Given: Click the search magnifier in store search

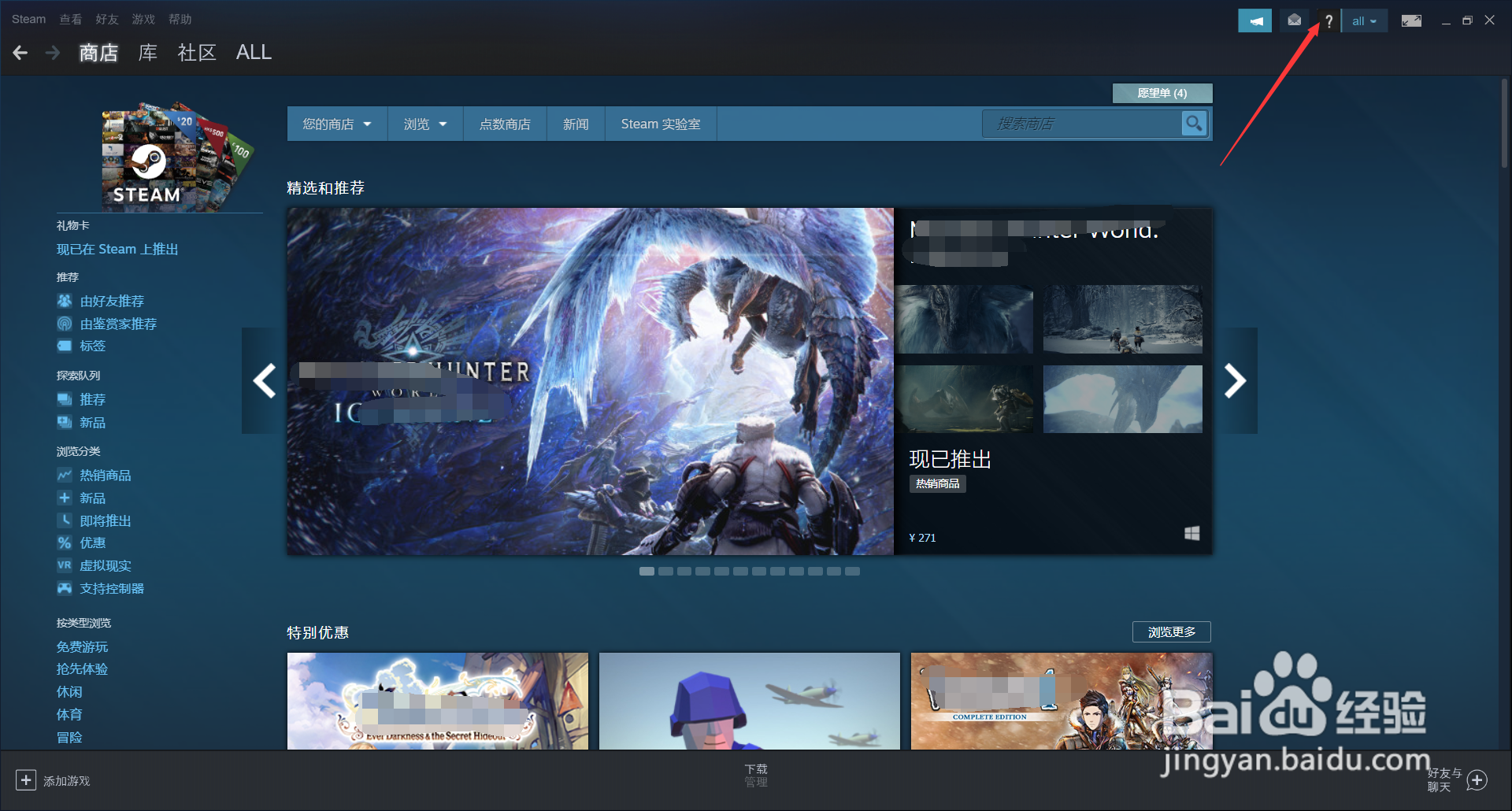Looking at the screenshot, I should coord(1194,124).
